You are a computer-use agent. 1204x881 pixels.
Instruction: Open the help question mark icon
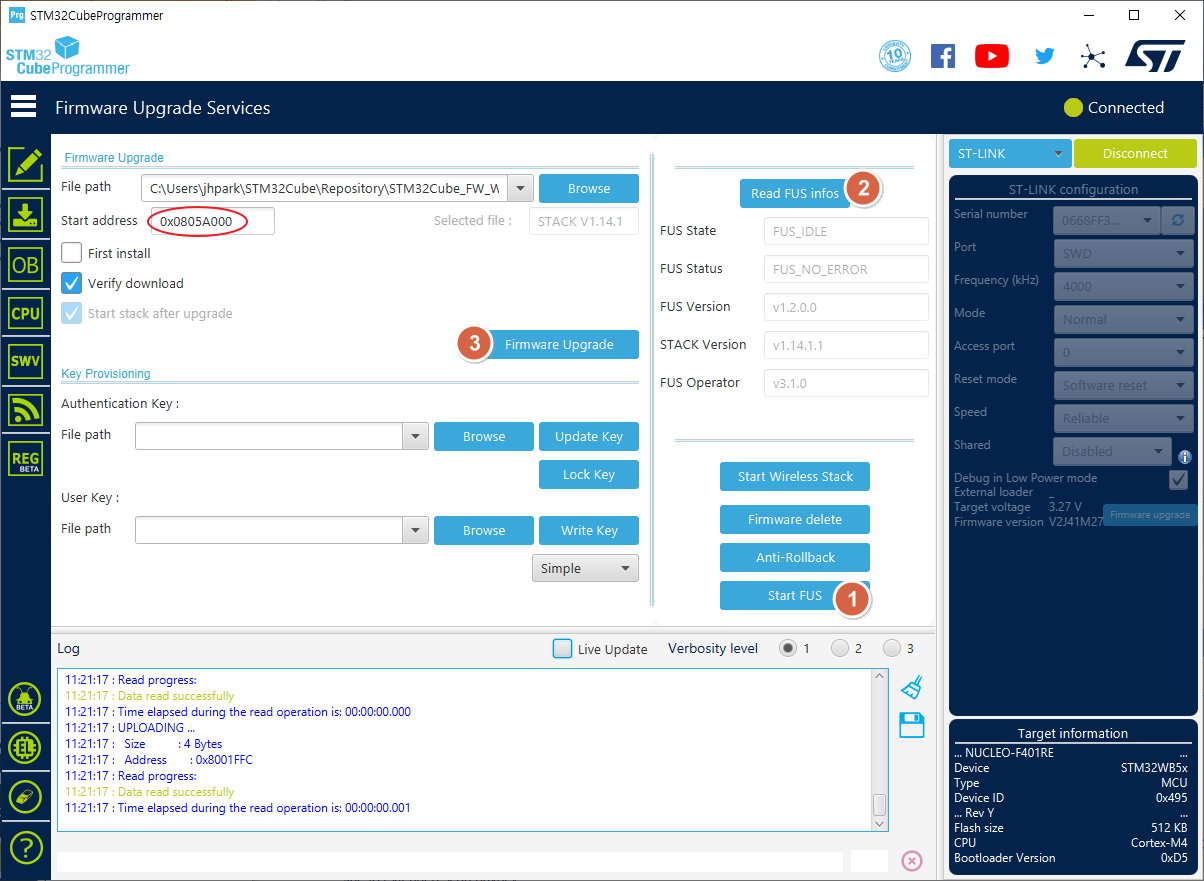point(25,847)
